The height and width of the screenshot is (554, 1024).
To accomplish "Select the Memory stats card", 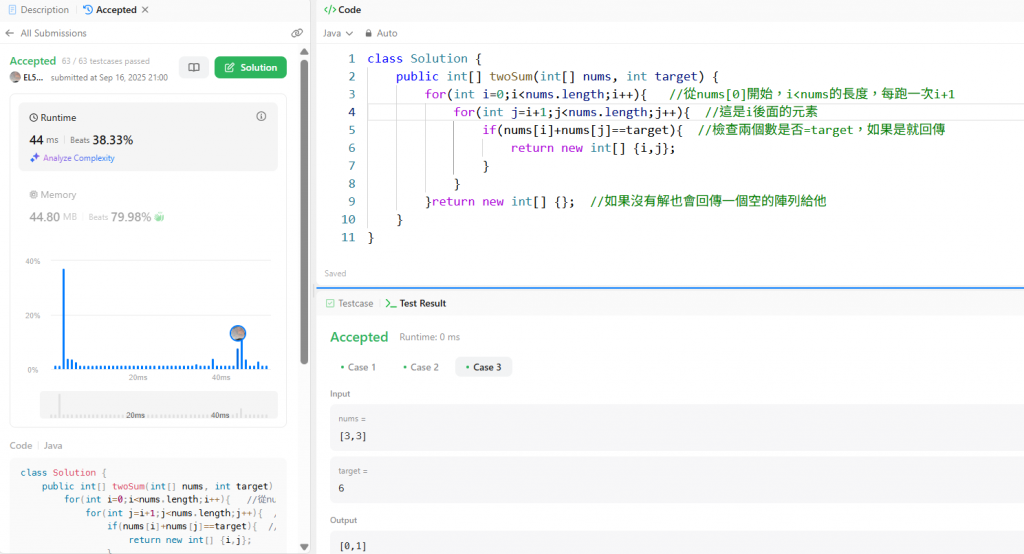I will pyautogui.click(x=148, y=206).
